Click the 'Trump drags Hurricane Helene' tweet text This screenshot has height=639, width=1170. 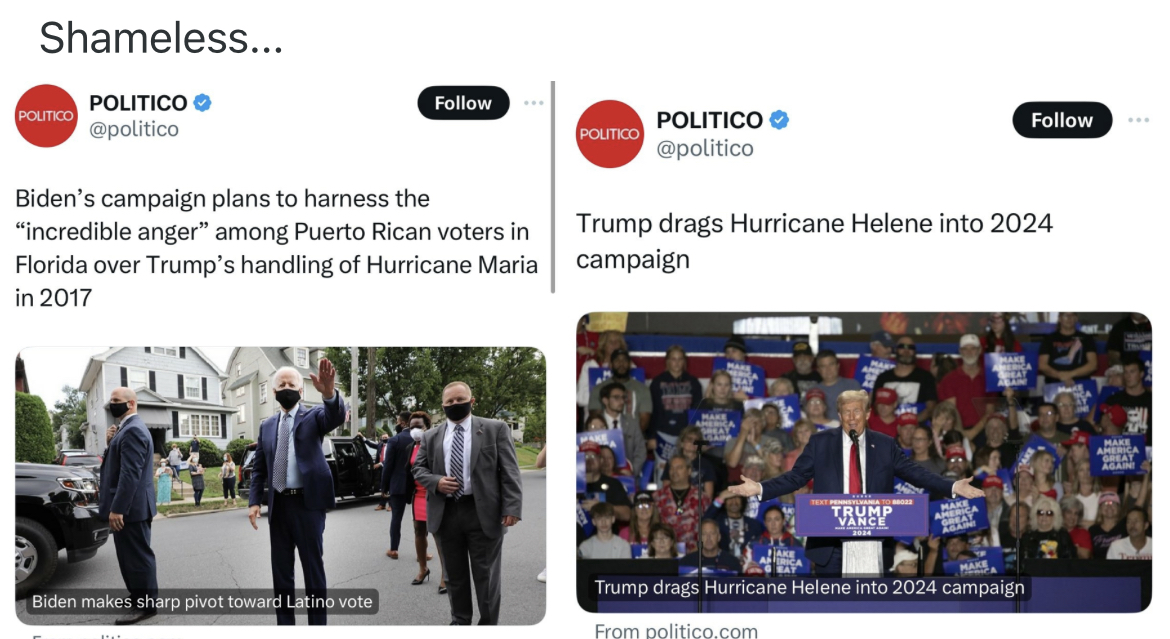[x=814, y=241]
